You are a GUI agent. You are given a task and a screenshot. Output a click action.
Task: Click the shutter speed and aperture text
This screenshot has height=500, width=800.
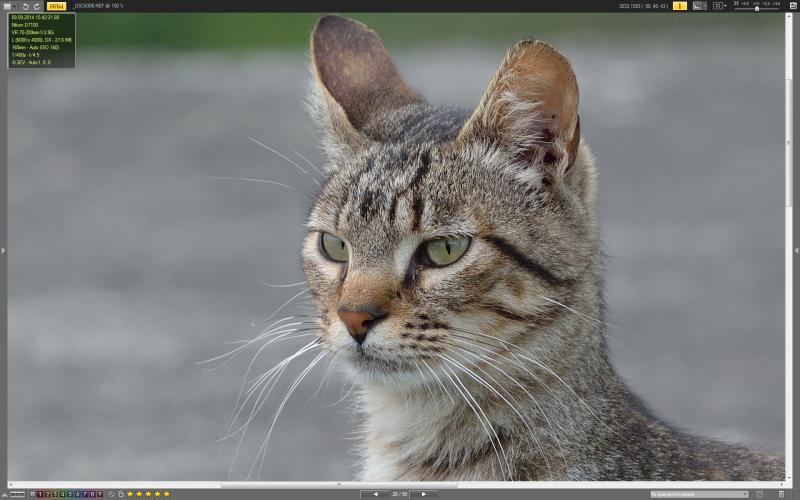(x=25, y=55)
